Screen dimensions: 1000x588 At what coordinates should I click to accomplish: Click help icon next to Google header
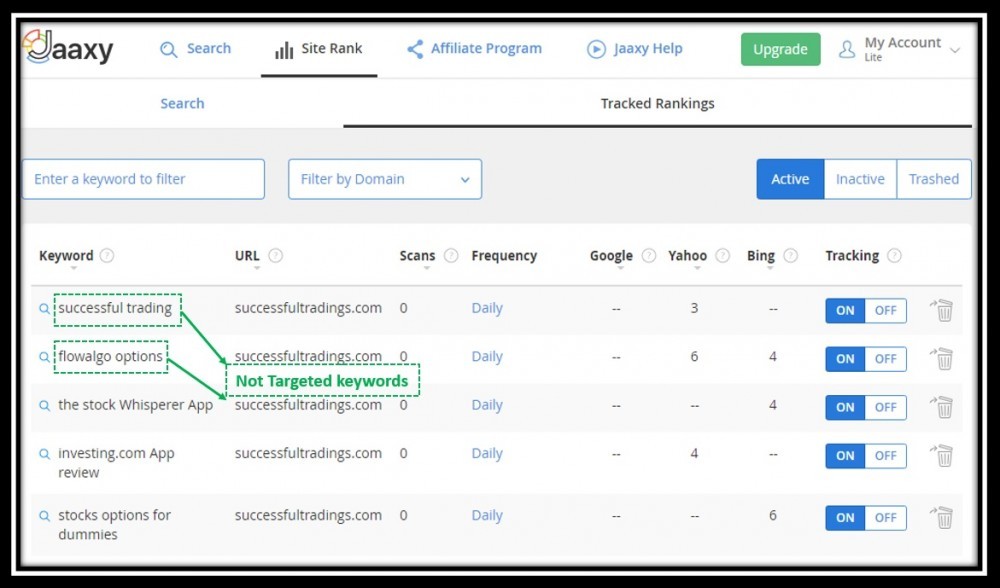coord(649,256)
